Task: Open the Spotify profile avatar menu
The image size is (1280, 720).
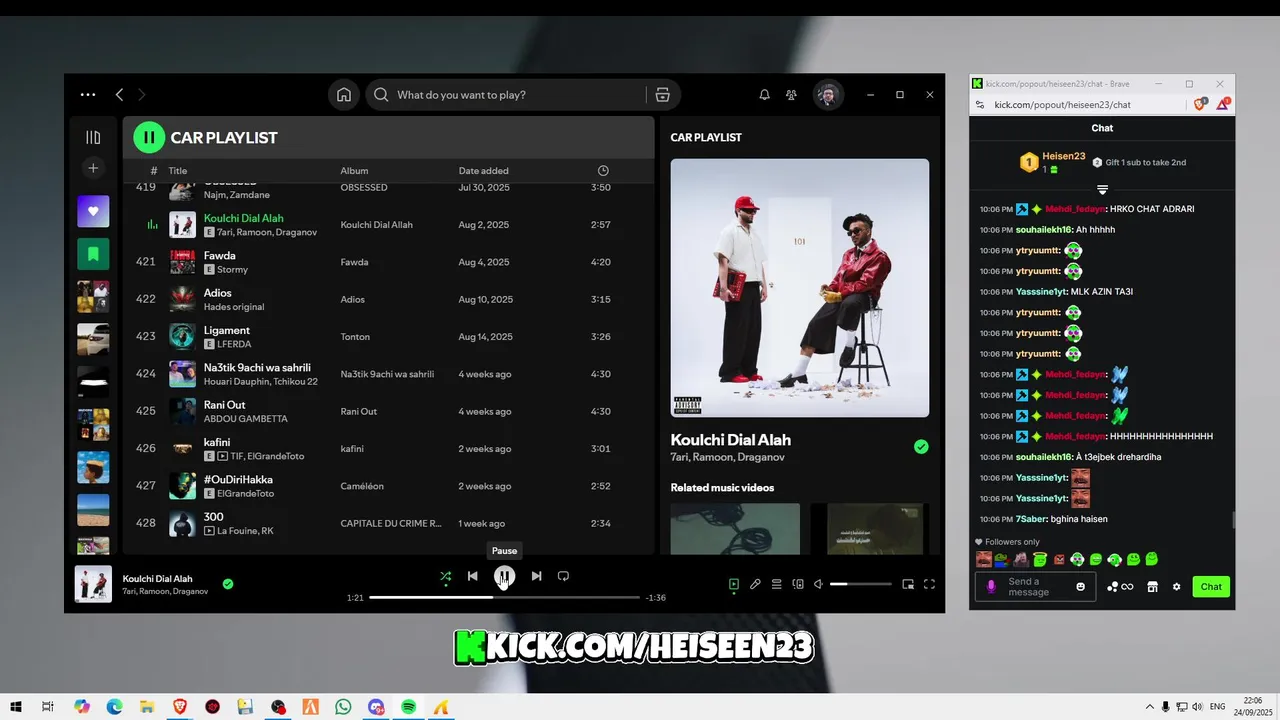Action: (x=827, y=95)
